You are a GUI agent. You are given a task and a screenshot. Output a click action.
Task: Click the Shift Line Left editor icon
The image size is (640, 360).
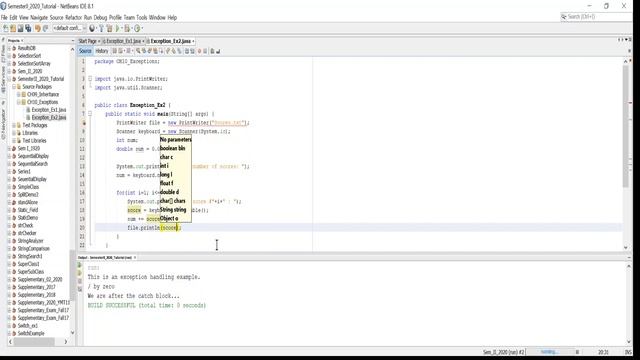(187, 51)
